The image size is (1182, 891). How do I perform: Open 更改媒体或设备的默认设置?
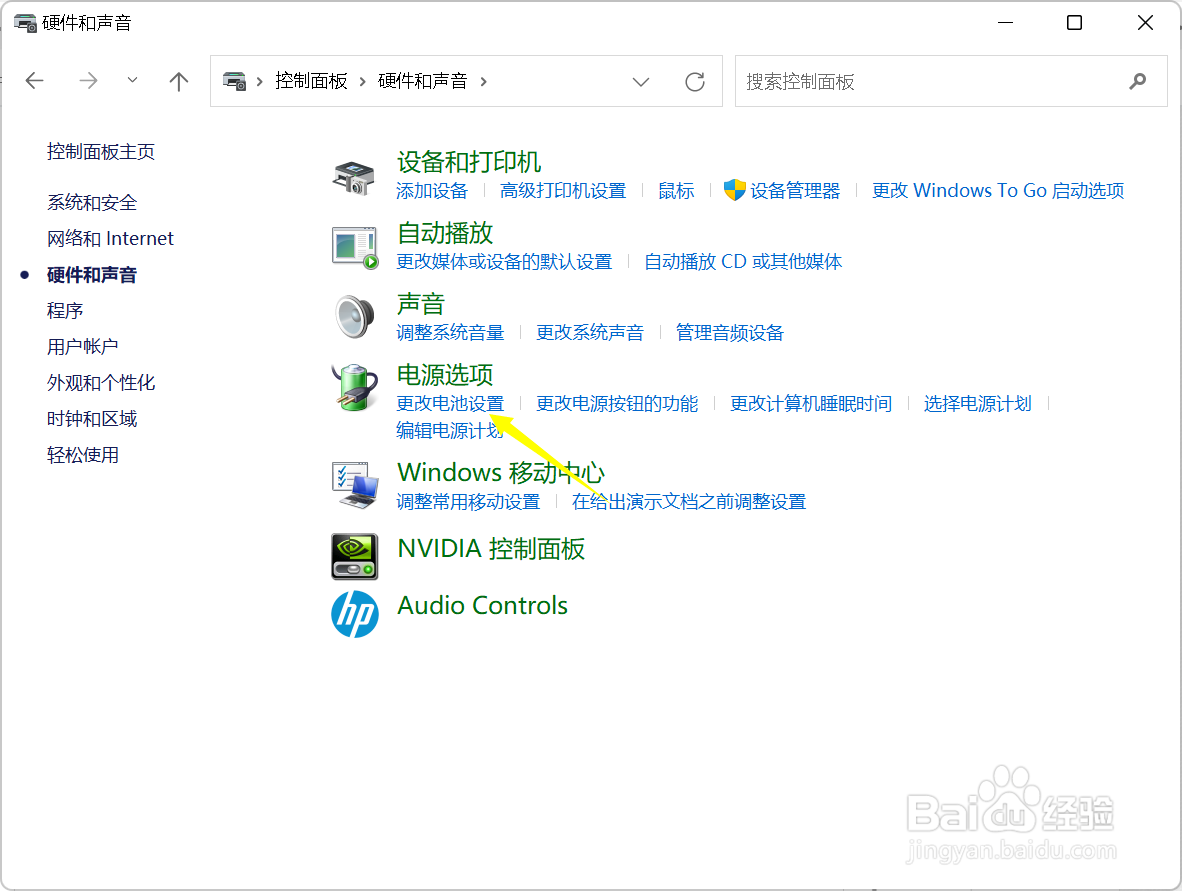(504, 261)
